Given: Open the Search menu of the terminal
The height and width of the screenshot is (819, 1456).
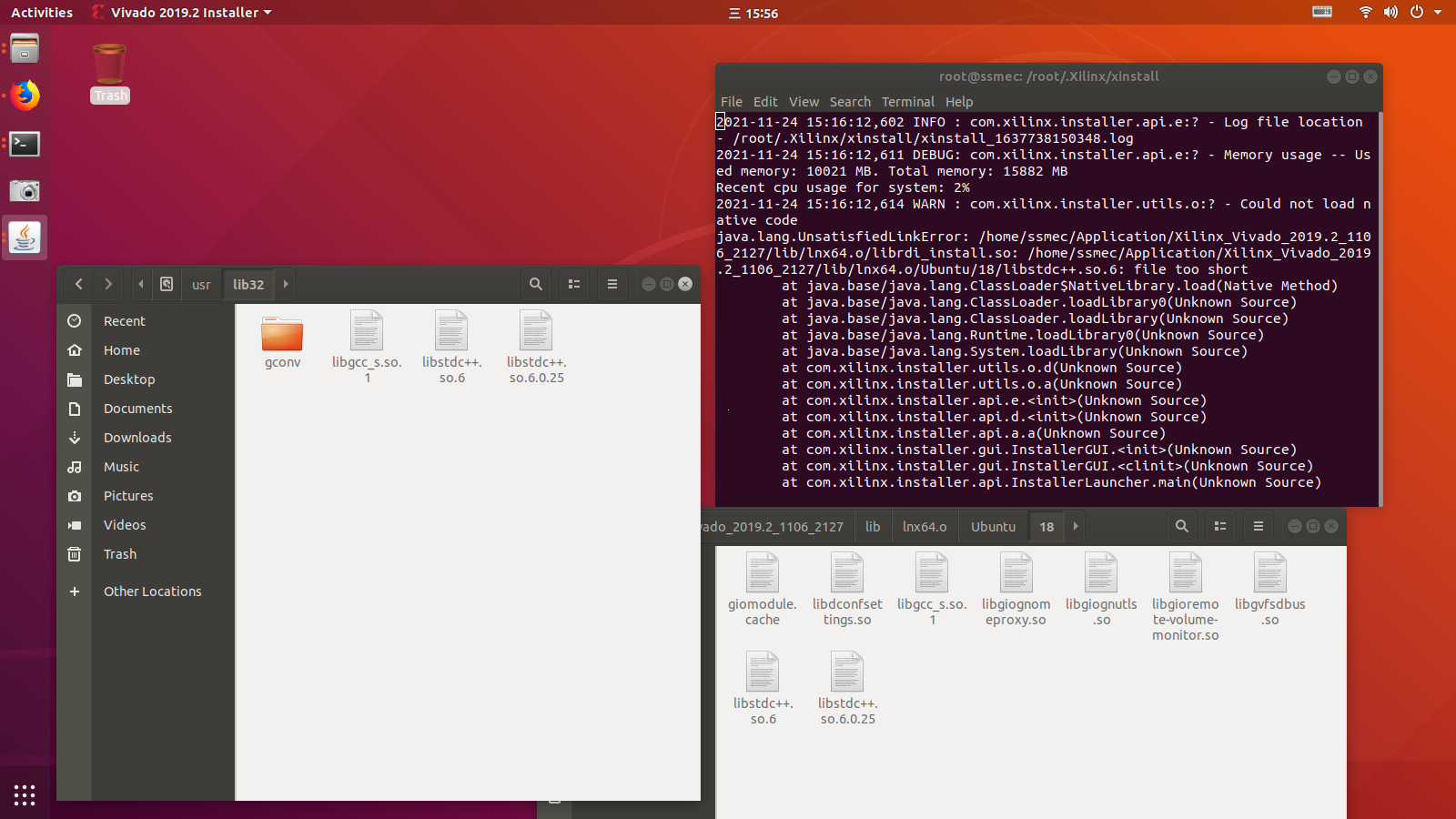Looking at the screenshot, I should [849, 101].
